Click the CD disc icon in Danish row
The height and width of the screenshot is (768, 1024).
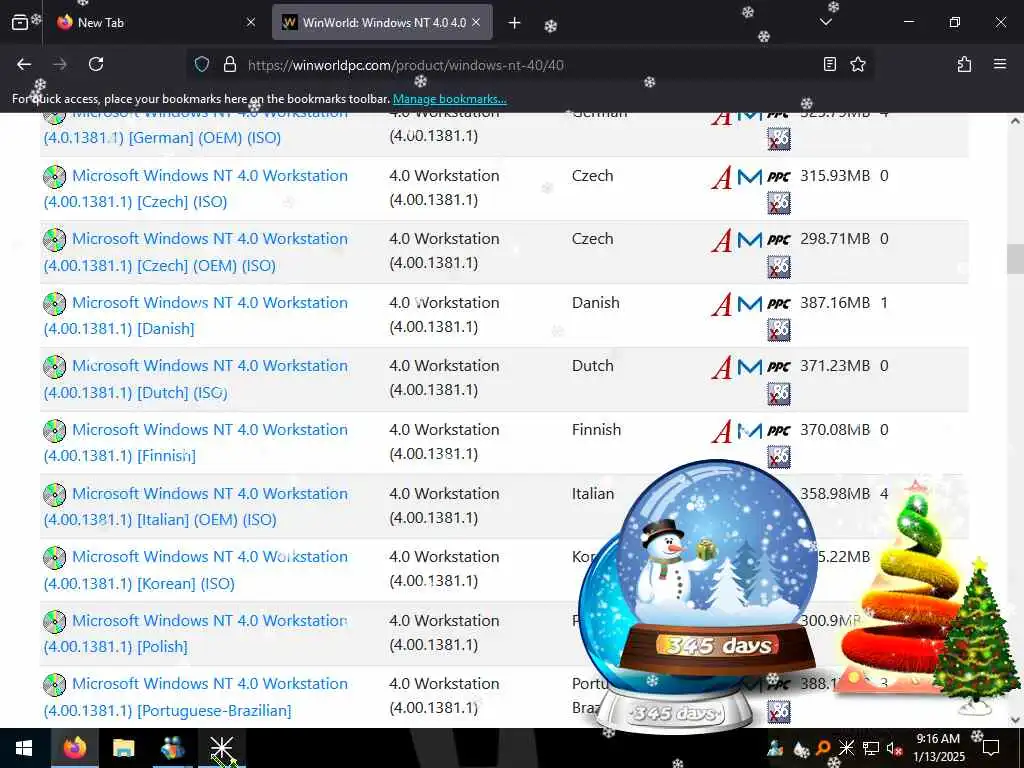click(55, 304)
